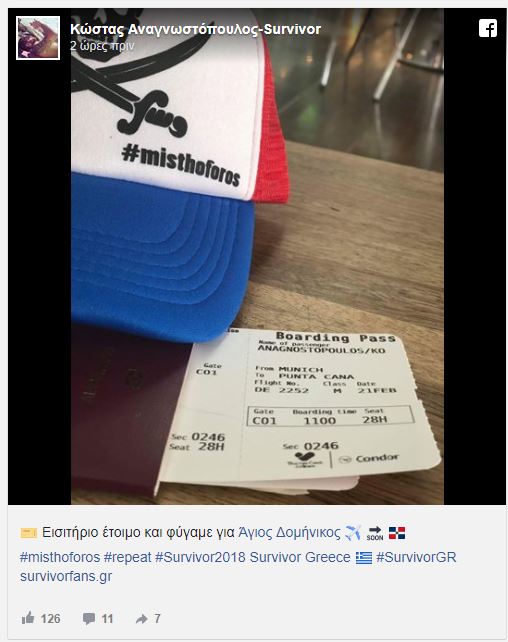Click the #repeat hashtag
Viewport: 508px width, 642px height.
tap(127, 557)
